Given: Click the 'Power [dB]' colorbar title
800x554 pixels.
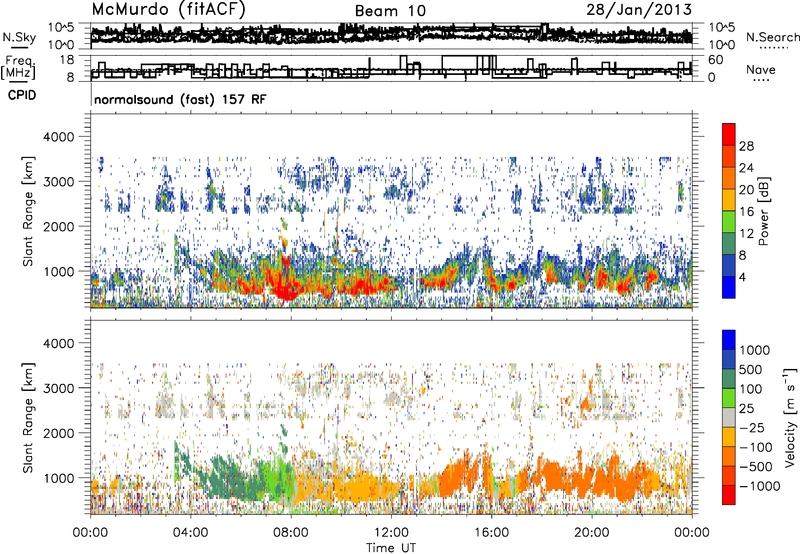Looking at the screenshot, I should [764, 211].
